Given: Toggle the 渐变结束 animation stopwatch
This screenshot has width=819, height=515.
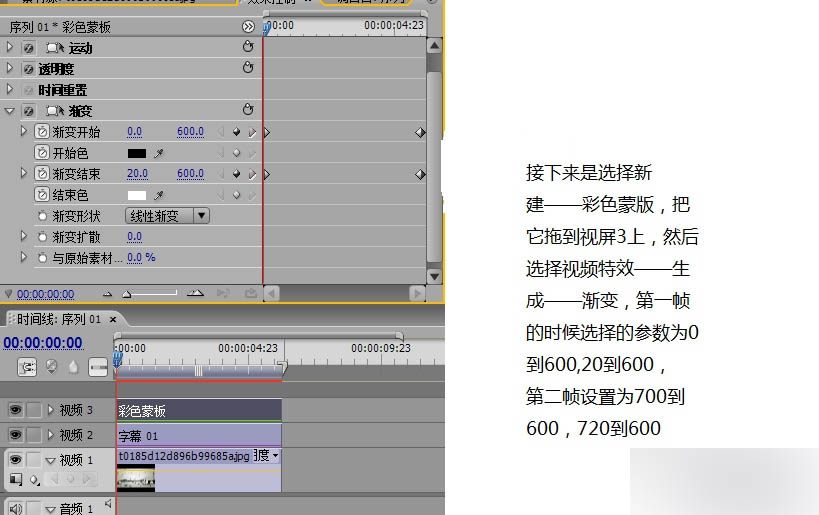Looking at the screenshot, I should tap(42, 173).
